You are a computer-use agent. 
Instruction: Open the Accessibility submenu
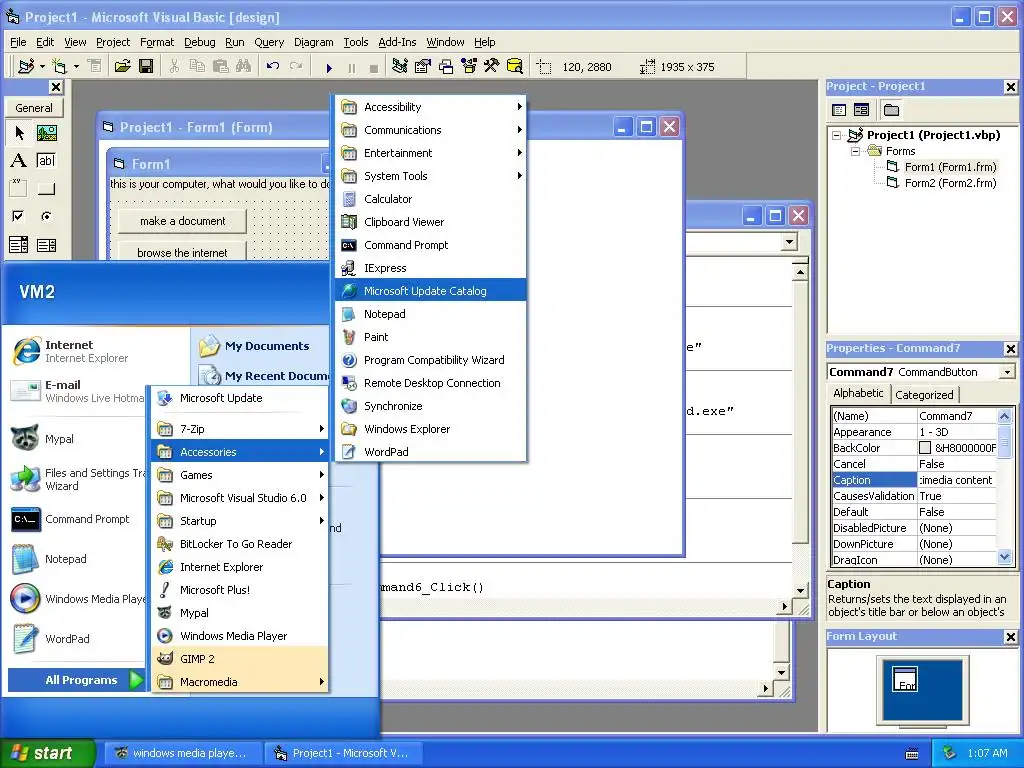coord(431,107)
